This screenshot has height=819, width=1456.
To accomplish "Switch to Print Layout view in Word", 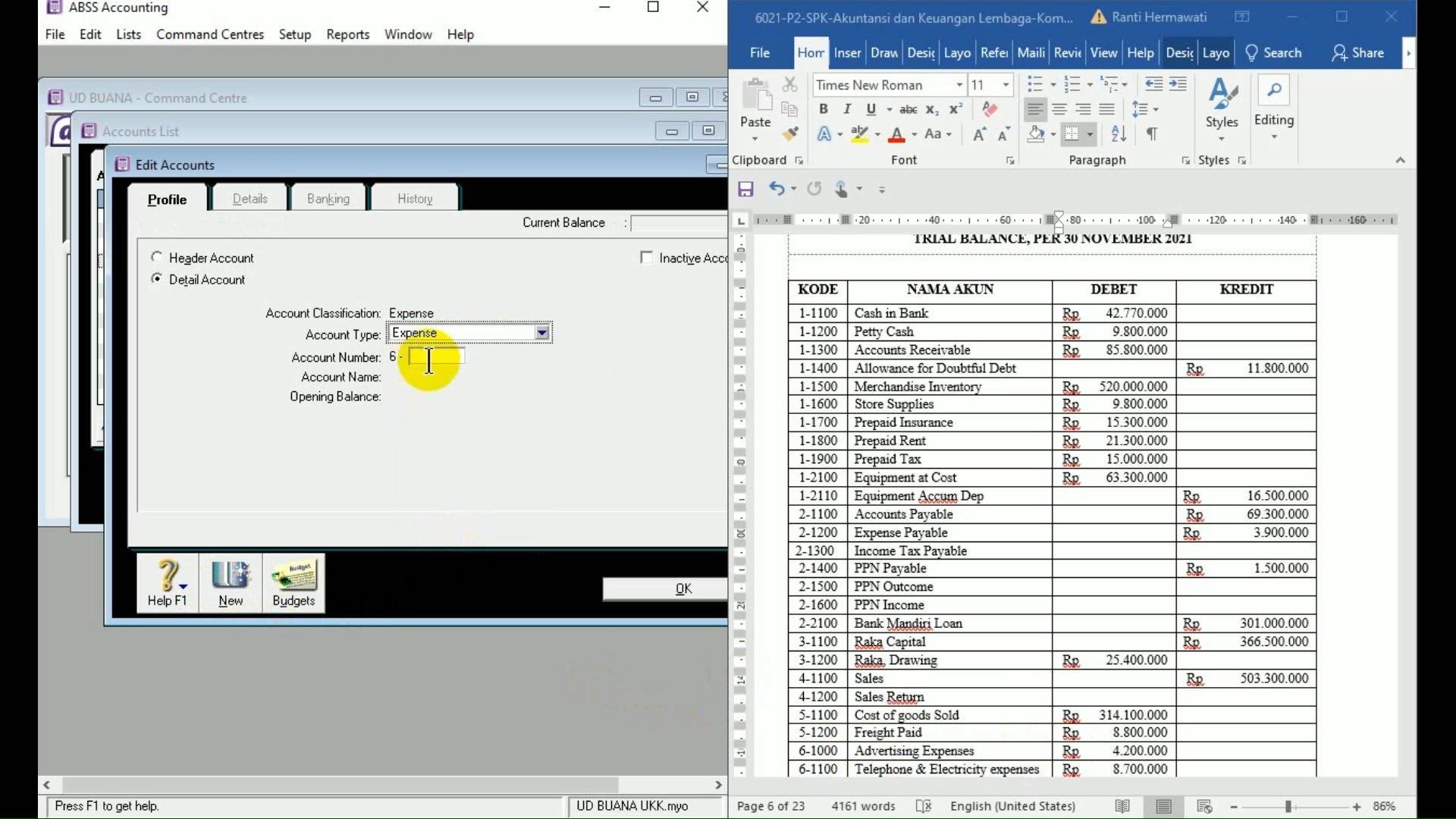I will (1163, 806).
